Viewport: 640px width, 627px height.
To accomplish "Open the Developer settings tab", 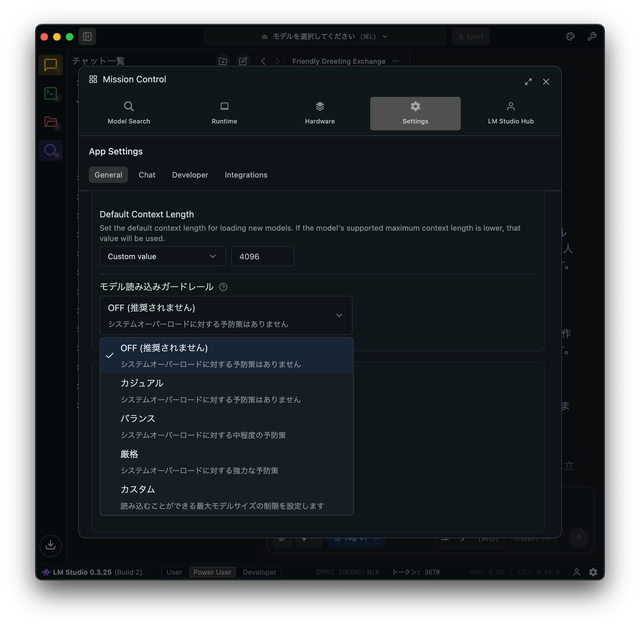I will point(190,175).
